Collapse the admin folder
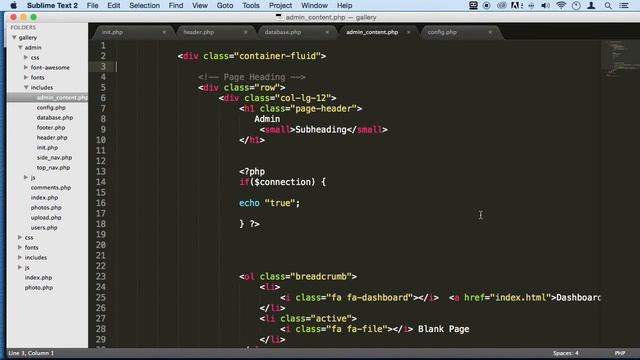Image resolution: width=640 pixels, height=360 pixels. click(20, 47)
